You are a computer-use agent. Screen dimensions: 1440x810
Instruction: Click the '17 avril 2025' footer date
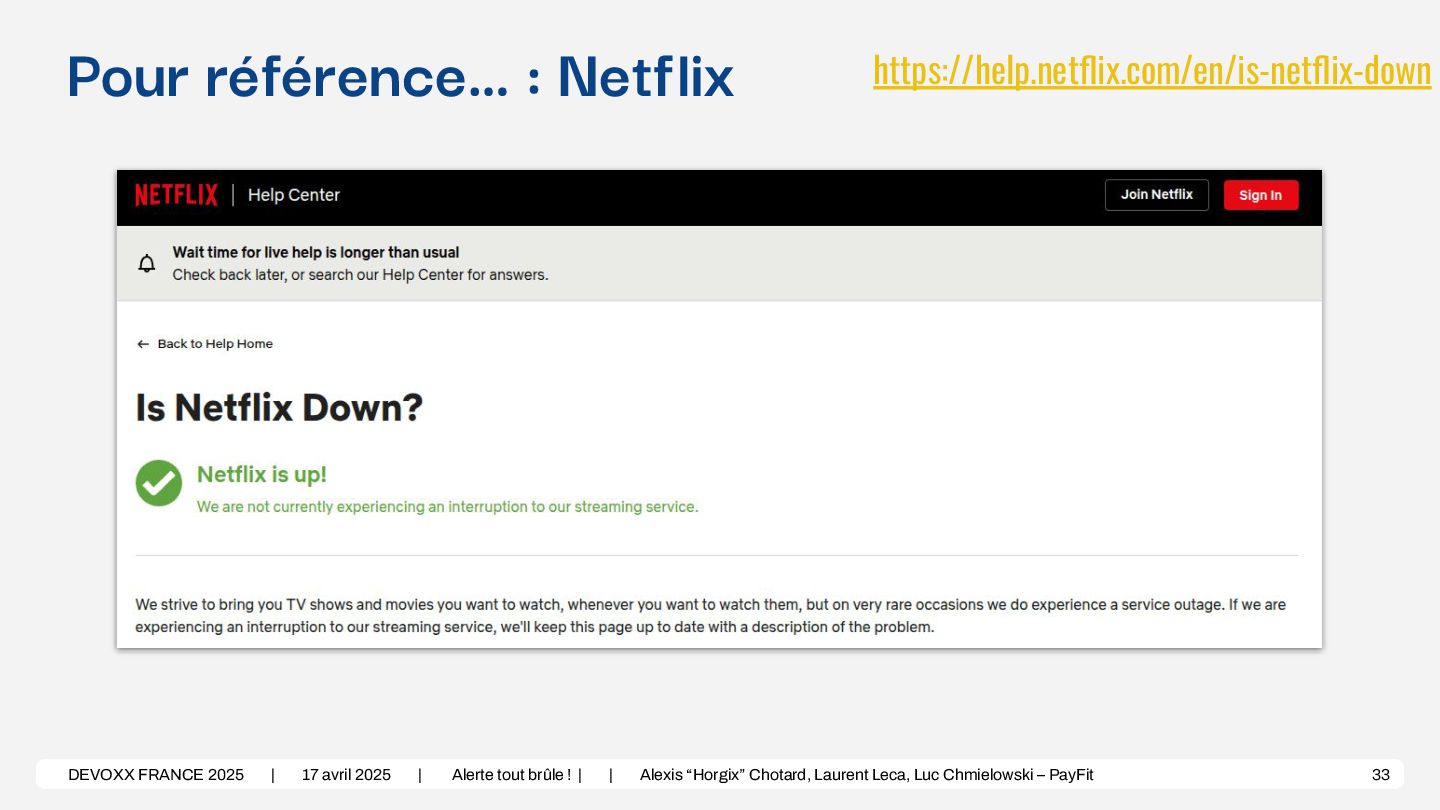(x=346, y=775)
